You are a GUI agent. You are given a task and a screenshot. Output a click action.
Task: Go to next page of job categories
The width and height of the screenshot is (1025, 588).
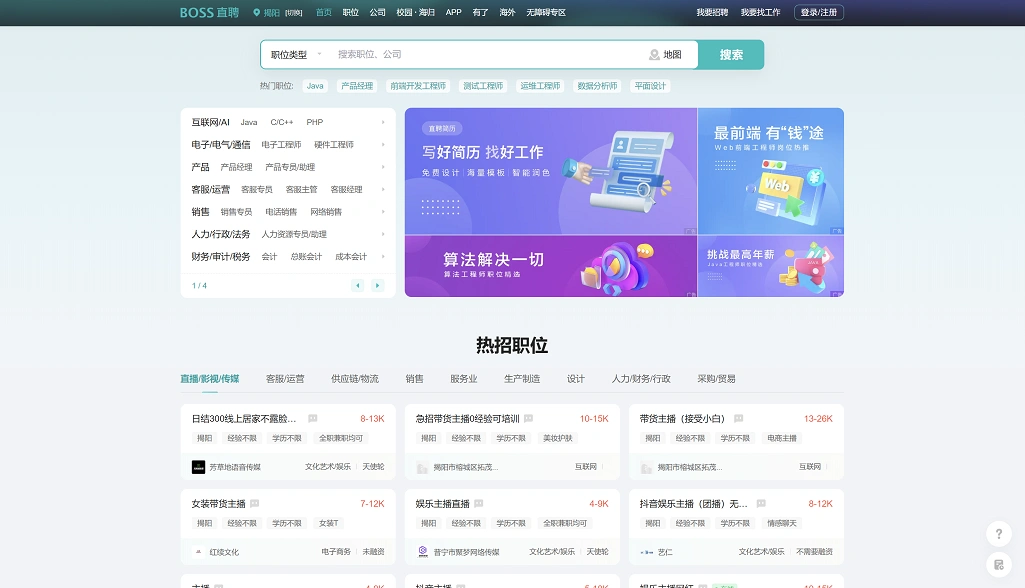click(377, 286)
